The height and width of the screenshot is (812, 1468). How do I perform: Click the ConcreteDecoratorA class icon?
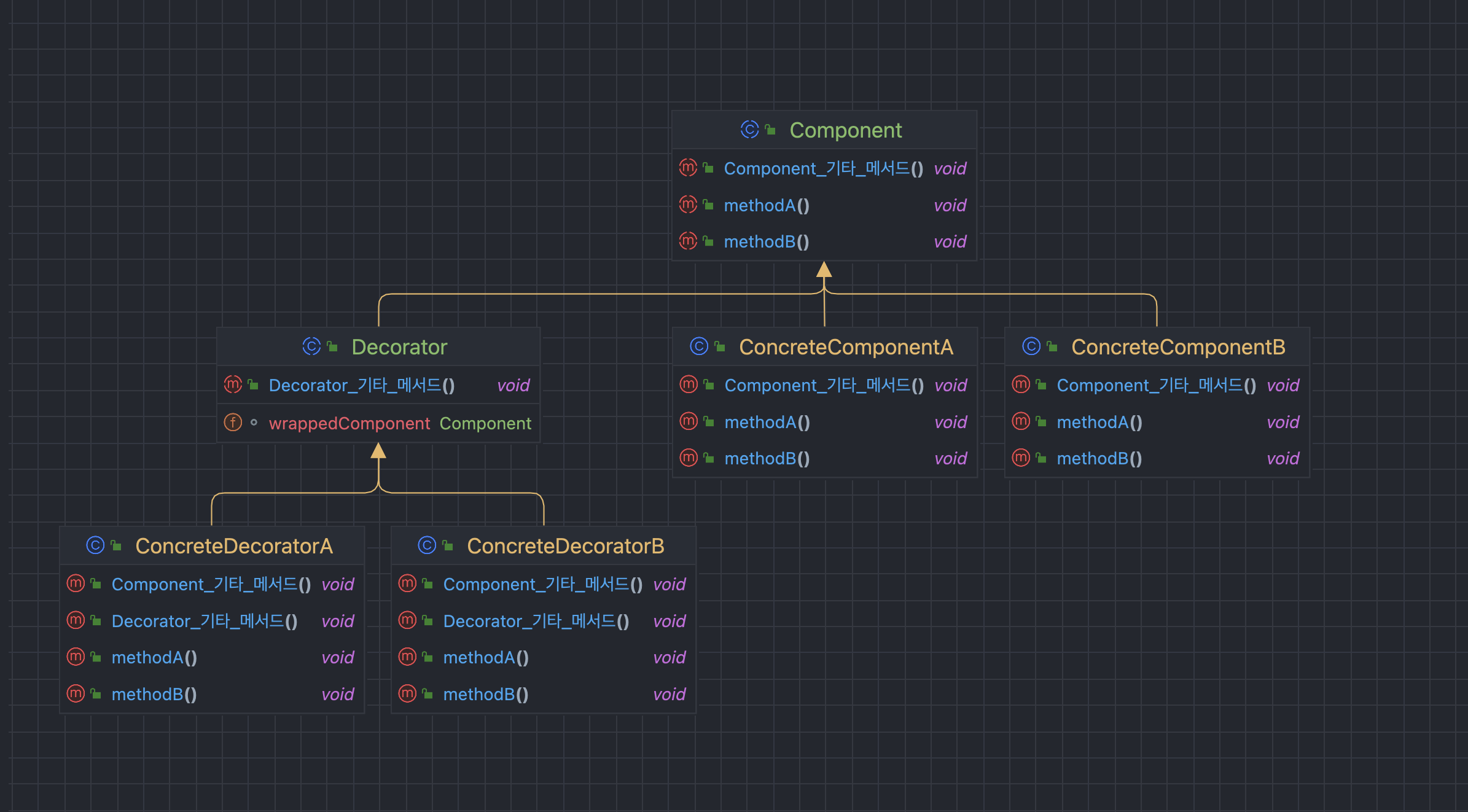click(x=95, y=545)
